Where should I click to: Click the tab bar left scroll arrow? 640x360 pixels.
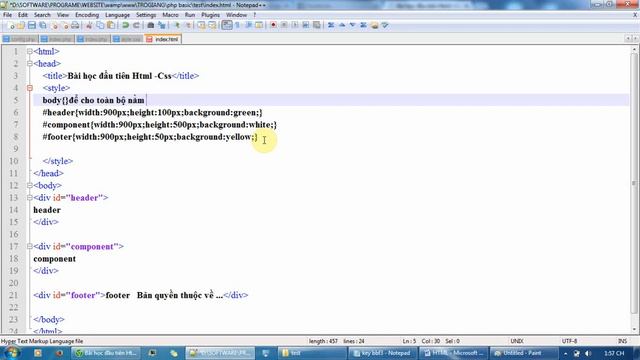coord(628,39)
